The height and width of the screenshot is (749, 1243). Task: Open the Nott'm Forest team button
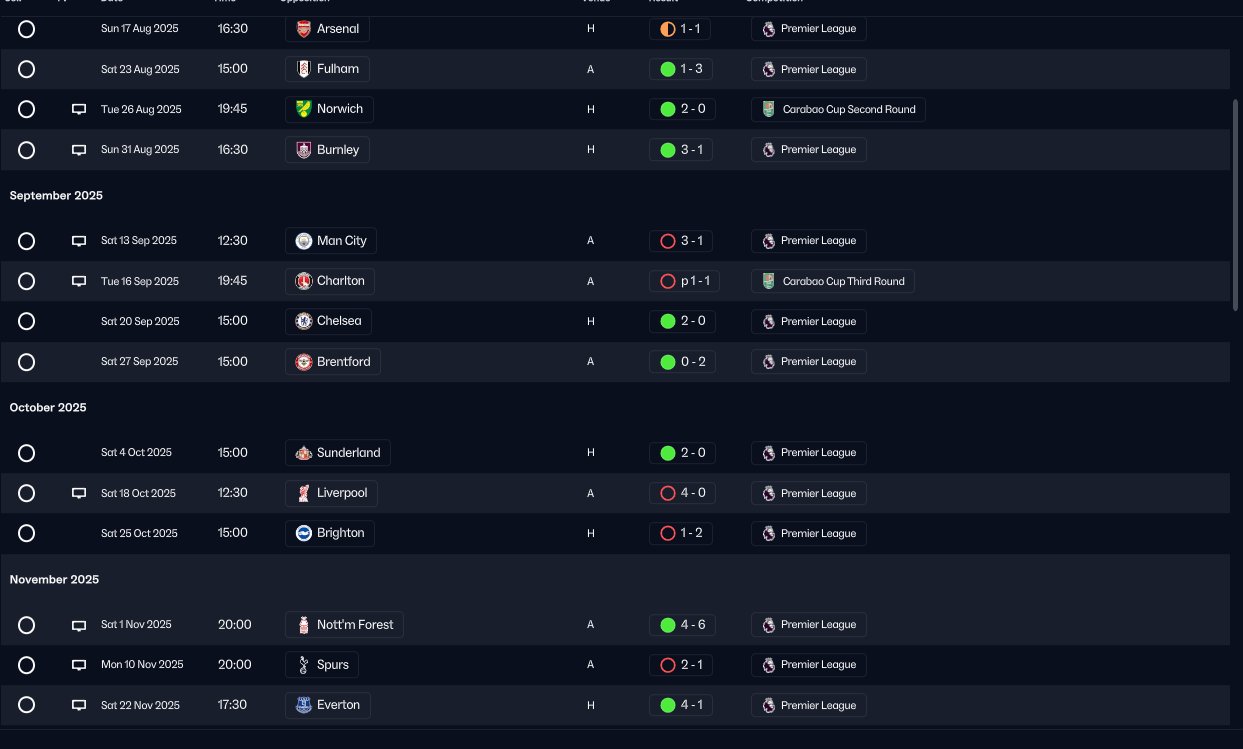[344, 625]
